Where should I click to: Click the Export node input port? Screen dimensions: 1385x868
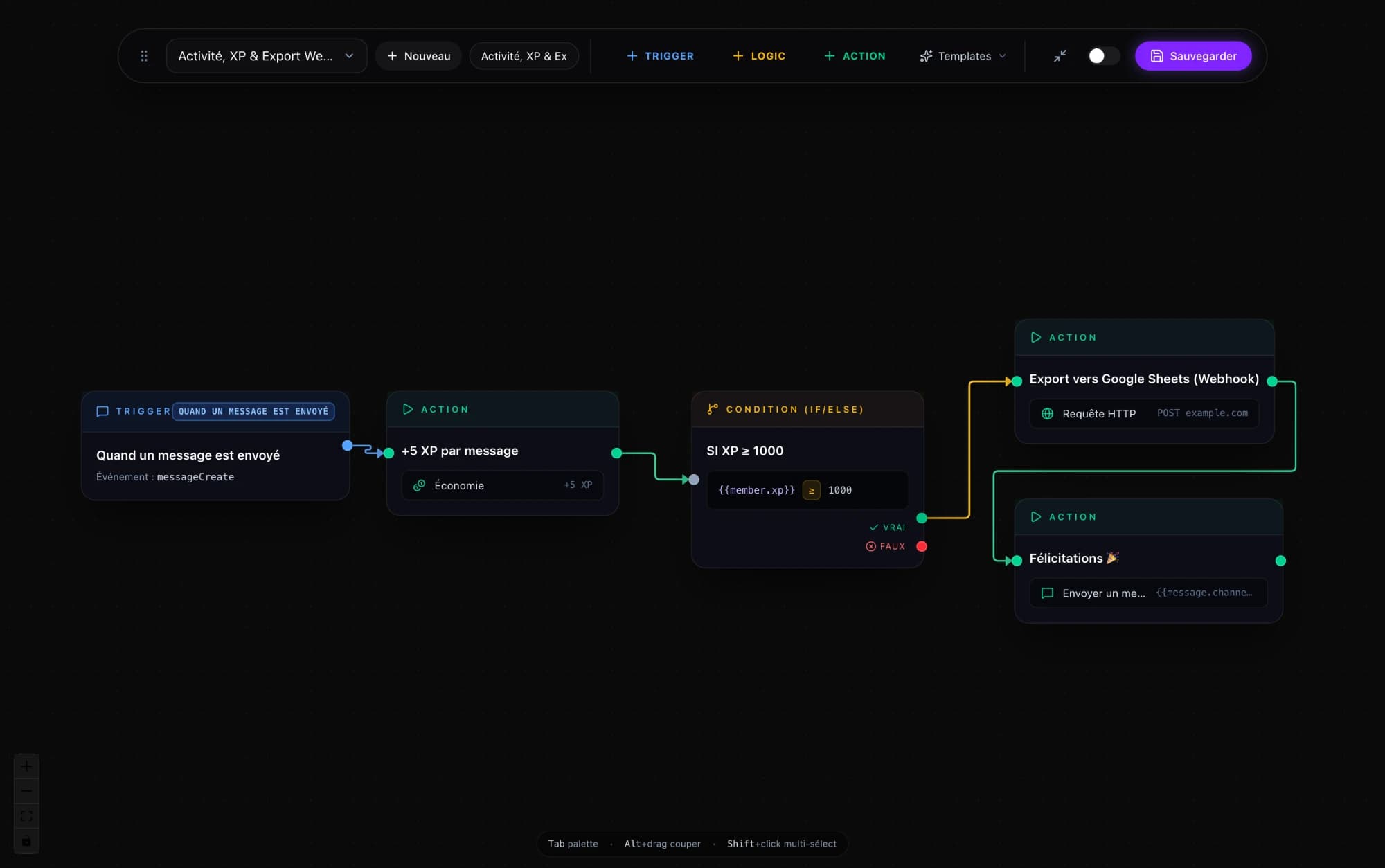click(1017, 381)
